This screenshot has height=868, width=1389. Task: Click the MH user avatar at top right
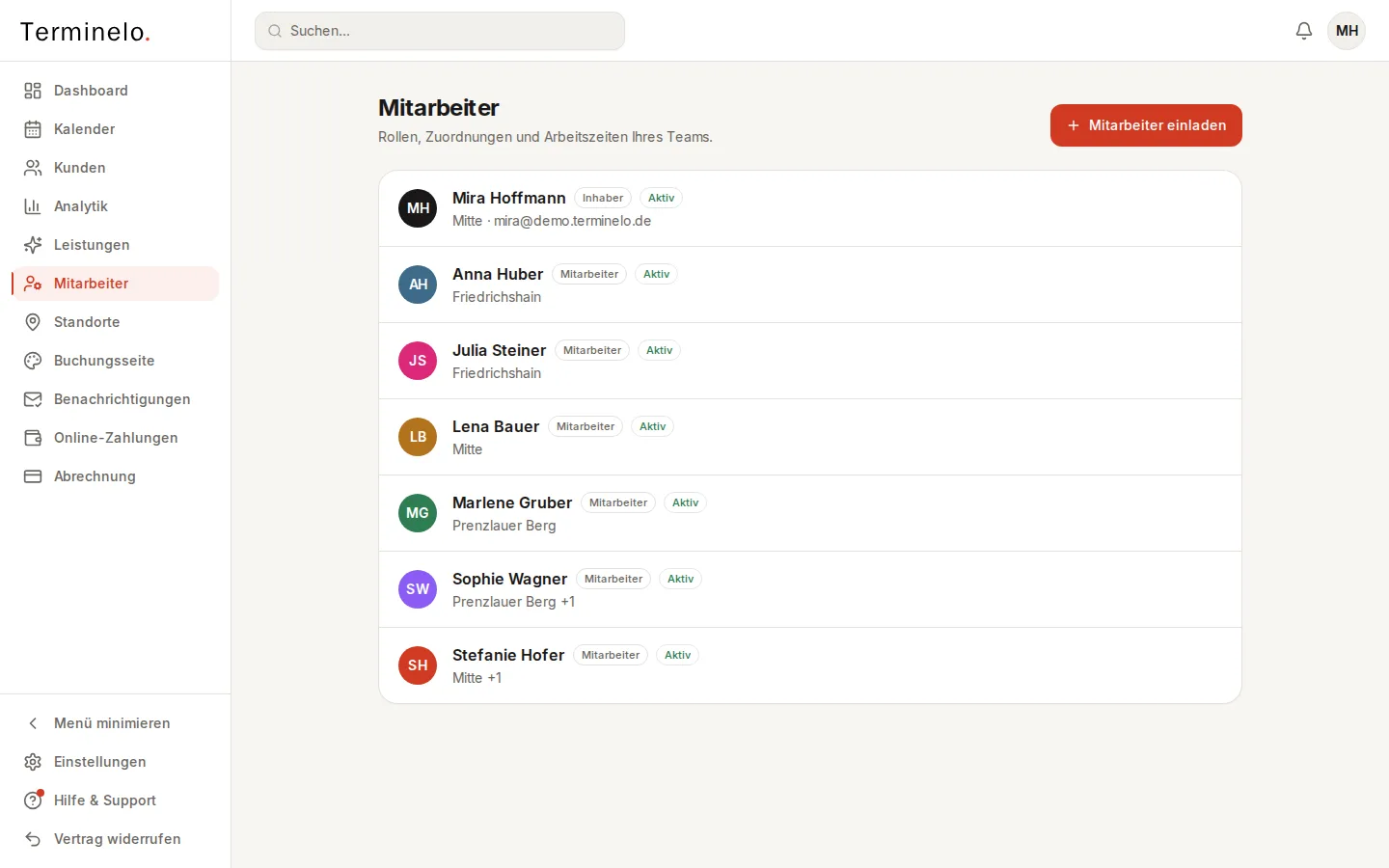(x=1347, y=31)
